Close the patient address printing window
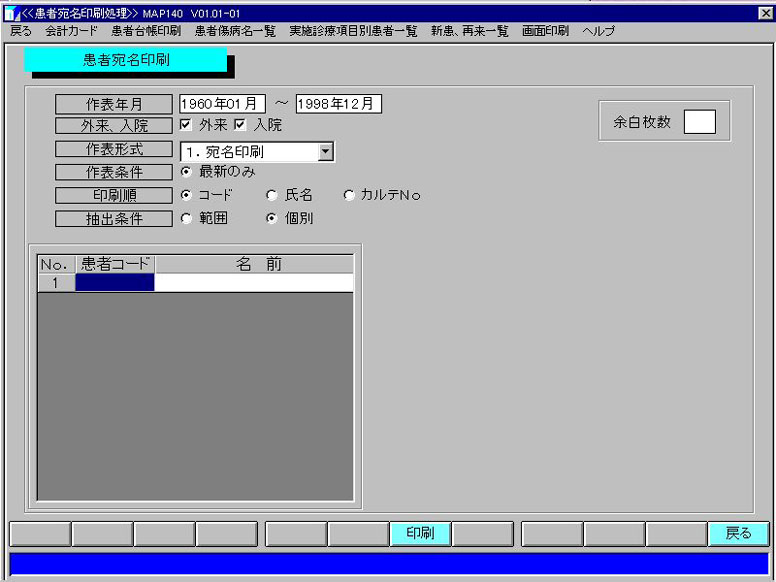 [x=765, y=13]
